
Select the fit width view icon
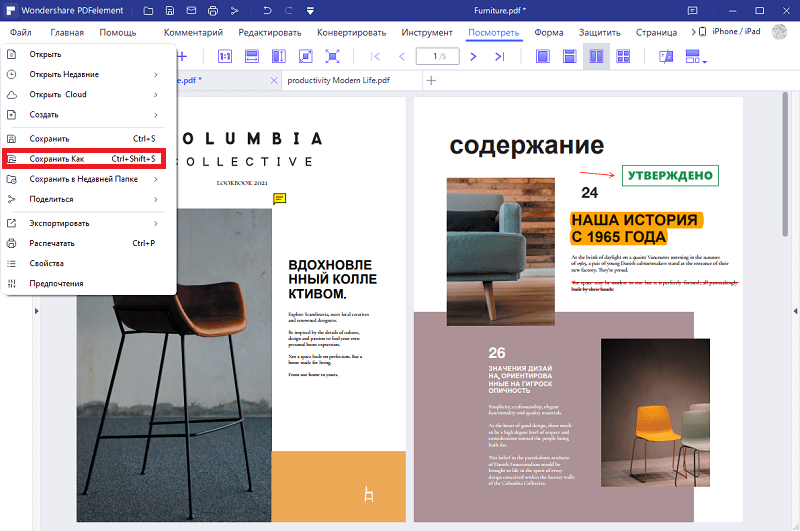pos(252,56)
